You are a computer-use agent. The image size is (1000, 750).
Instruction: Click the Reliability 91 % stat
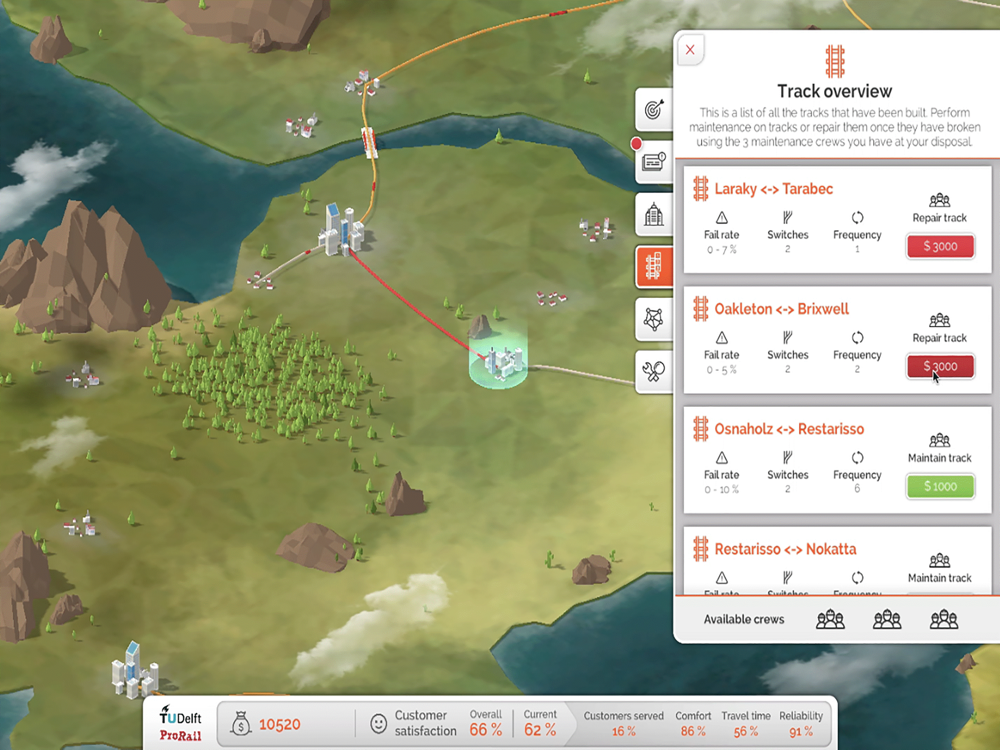tap(801, 723)
